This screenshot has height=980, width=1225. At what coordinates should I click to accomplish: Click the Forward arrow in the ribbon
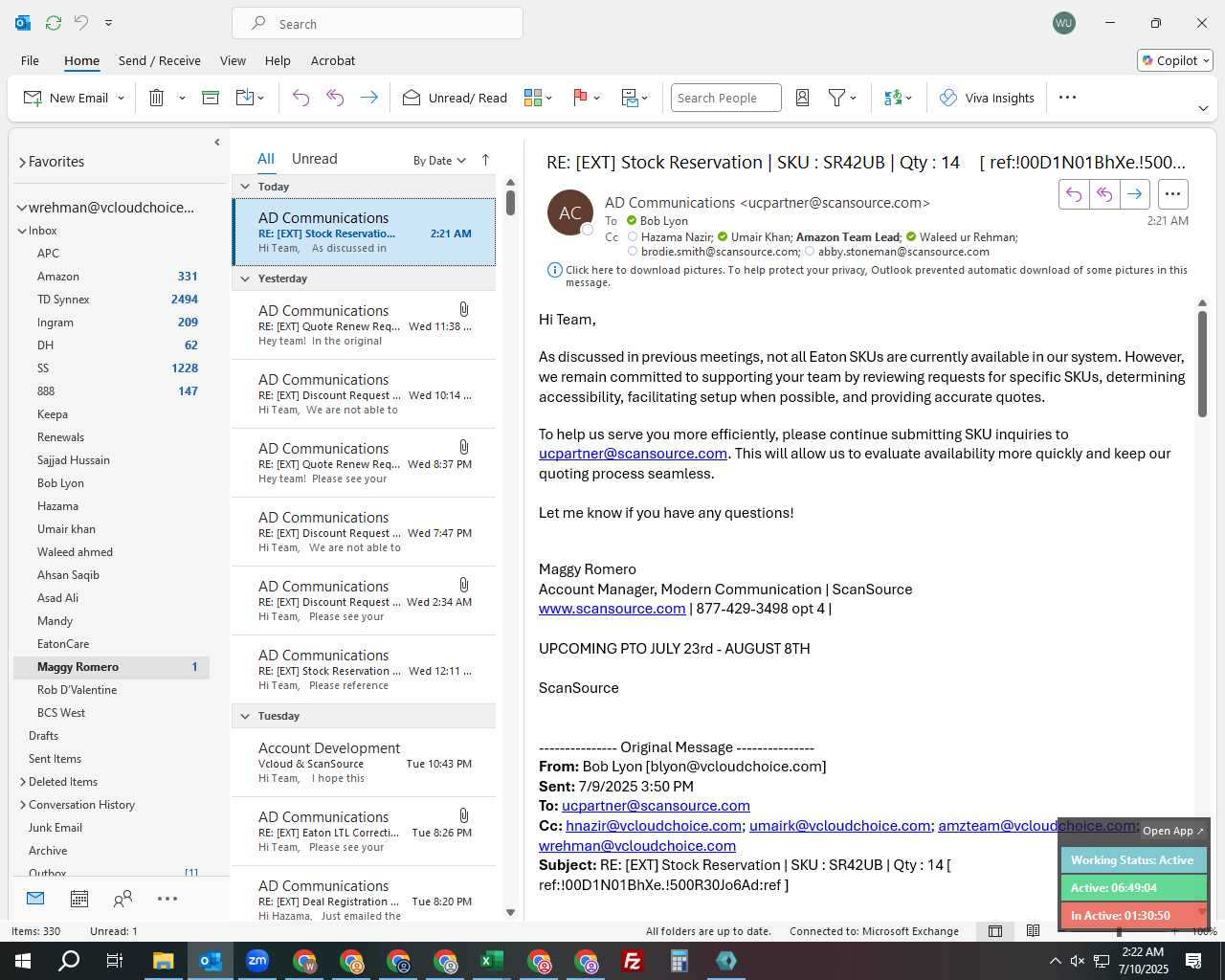(x=368, y=98)
